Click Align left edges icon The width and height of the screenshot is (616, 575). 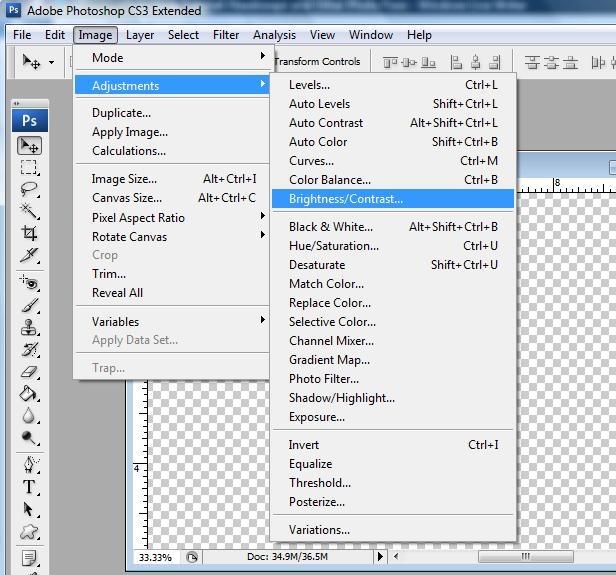(456, 62)
